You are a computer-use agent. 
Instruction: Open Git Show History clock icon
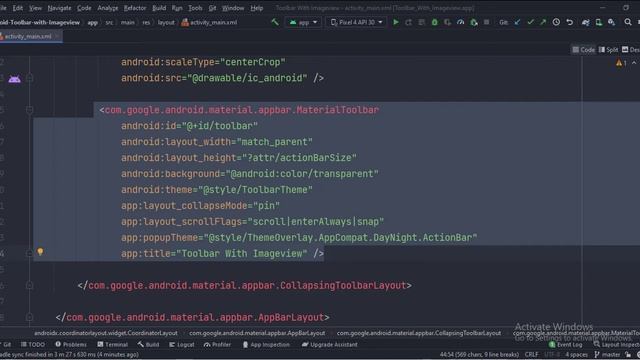[x=556, y=22]
